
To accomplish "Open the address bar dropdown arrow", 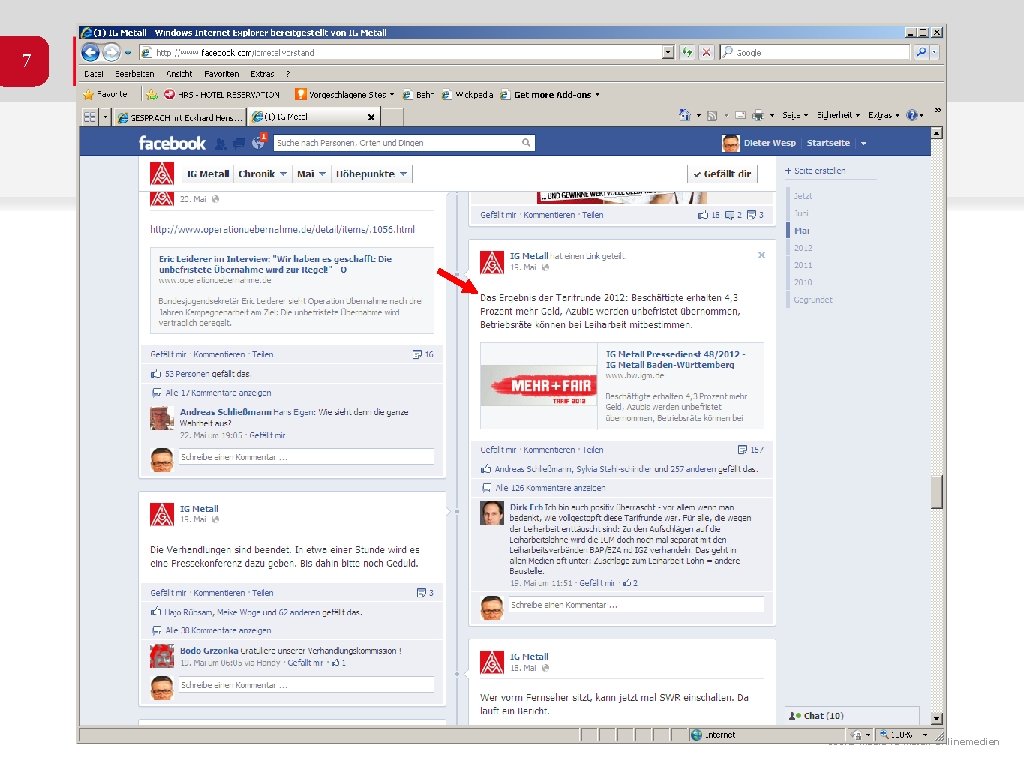I will 667,52.
